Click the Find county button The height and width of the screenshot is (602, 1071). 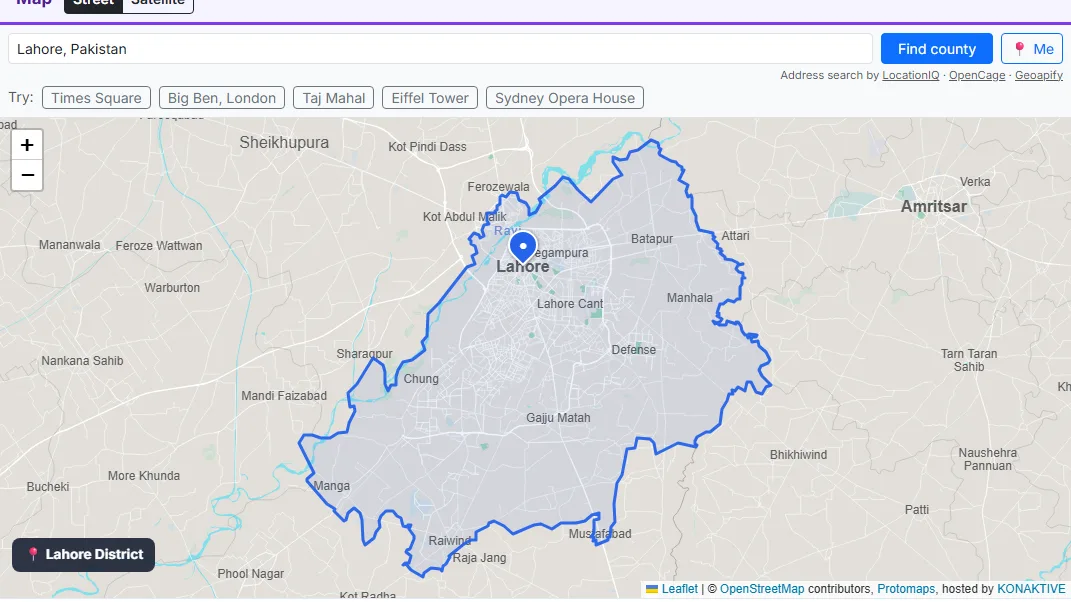tap(936, 49)
